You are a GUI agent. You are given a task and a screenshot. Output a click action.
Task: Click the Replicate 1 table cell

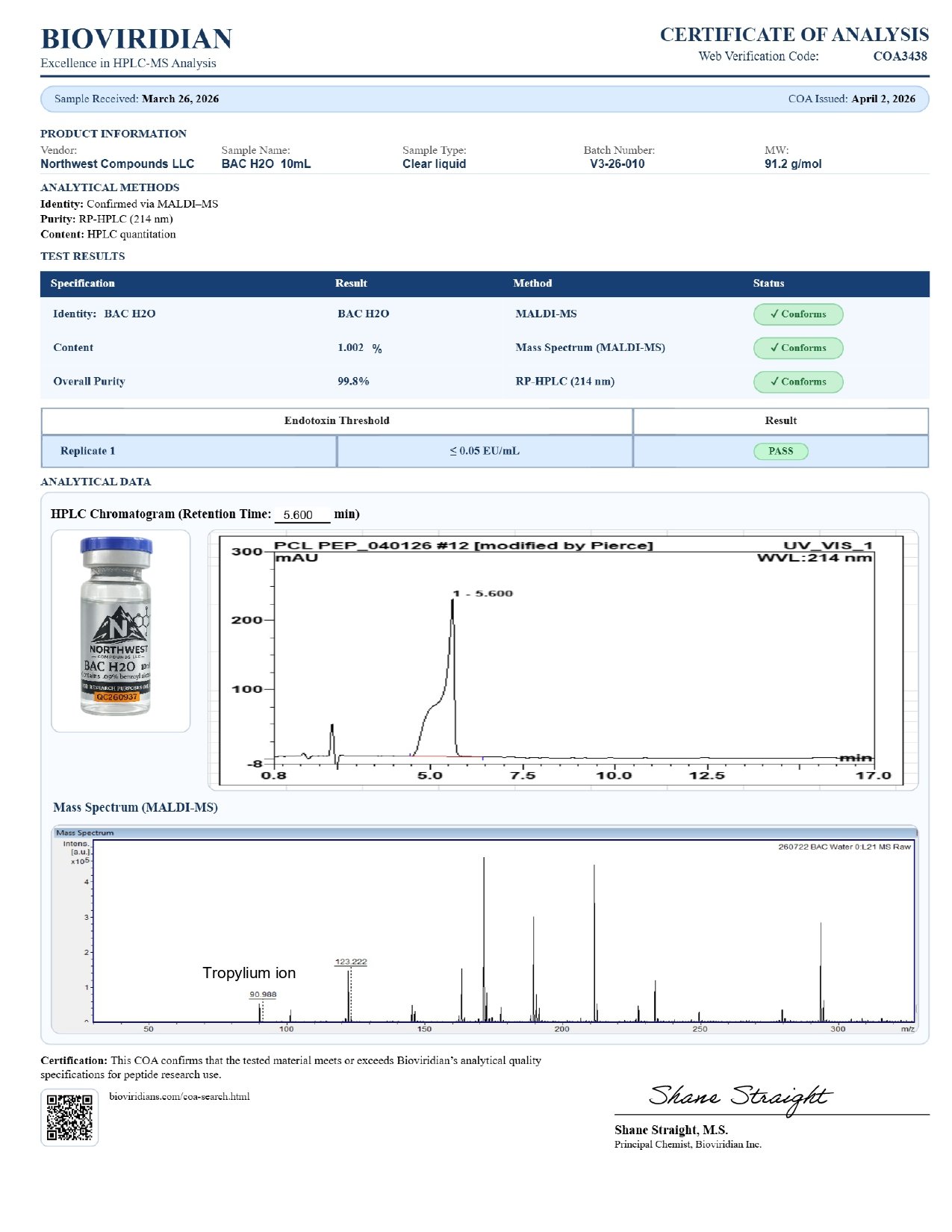pos(189,451)
